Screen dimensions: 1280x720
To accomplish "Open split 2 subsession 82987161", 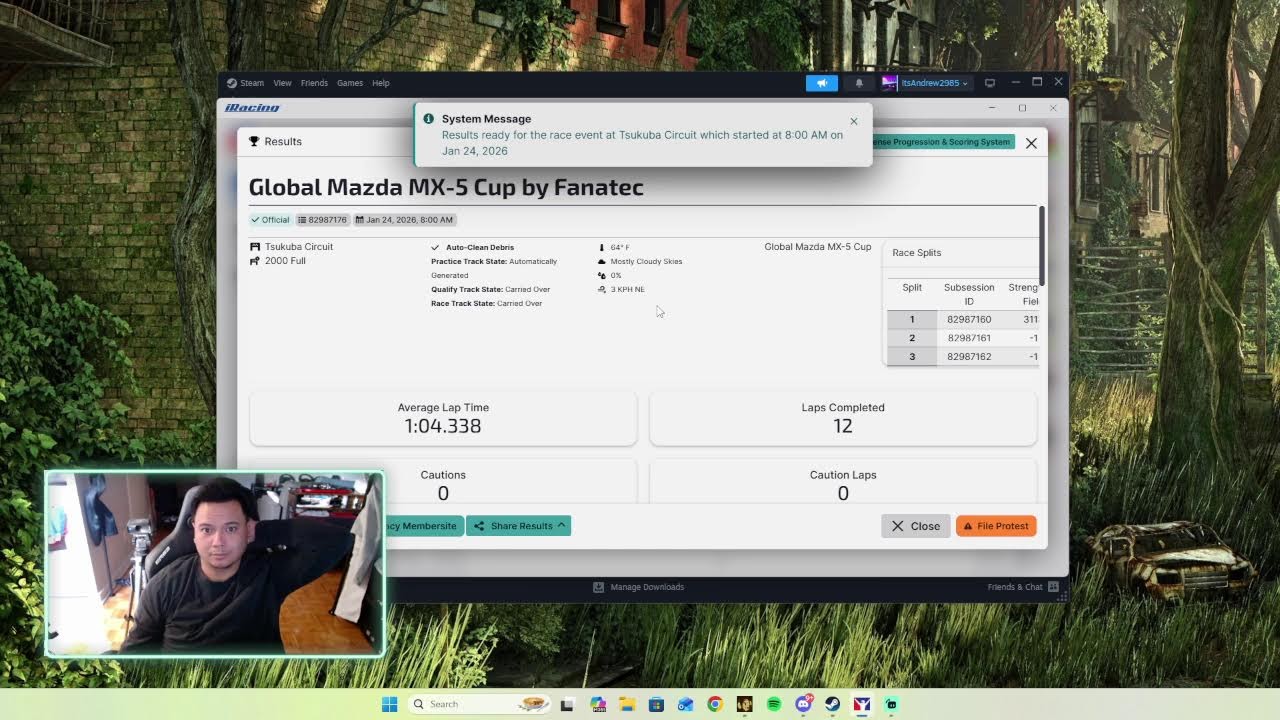I will coord(969,338).
